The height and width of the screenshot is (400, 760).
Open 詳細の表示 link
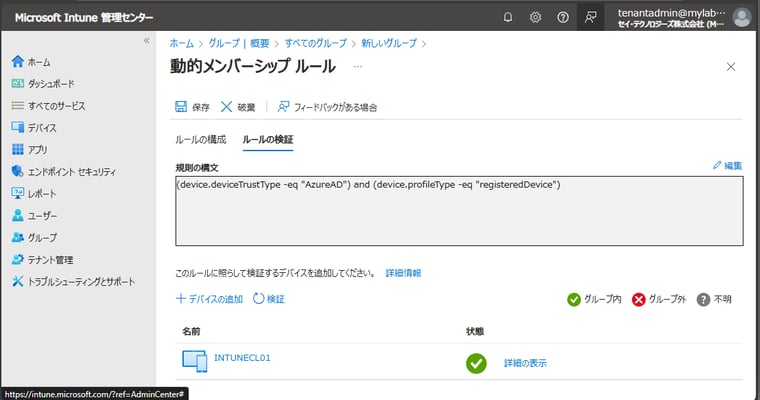[x=525, y=363]
